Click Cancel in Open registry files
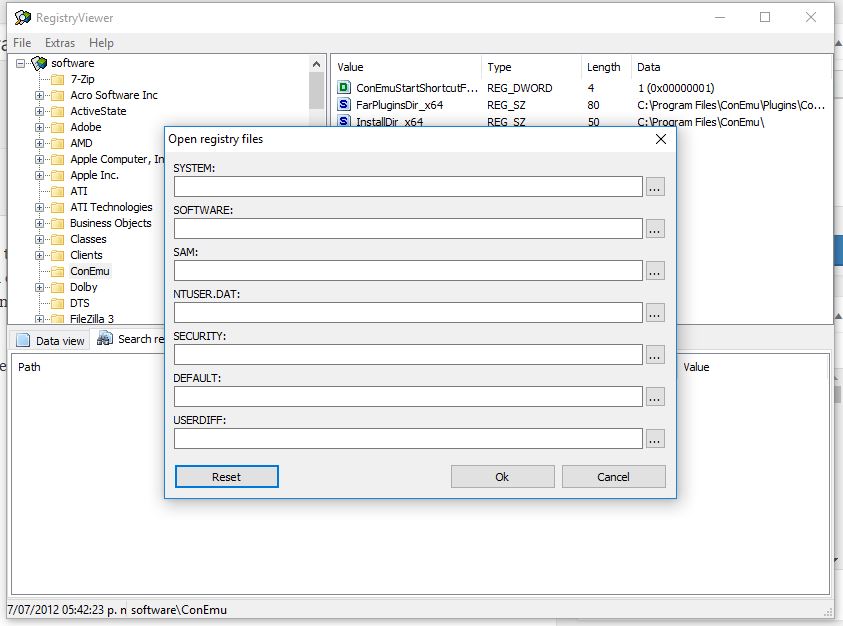This screenshot has width=843, height=626. pos(613,477)
